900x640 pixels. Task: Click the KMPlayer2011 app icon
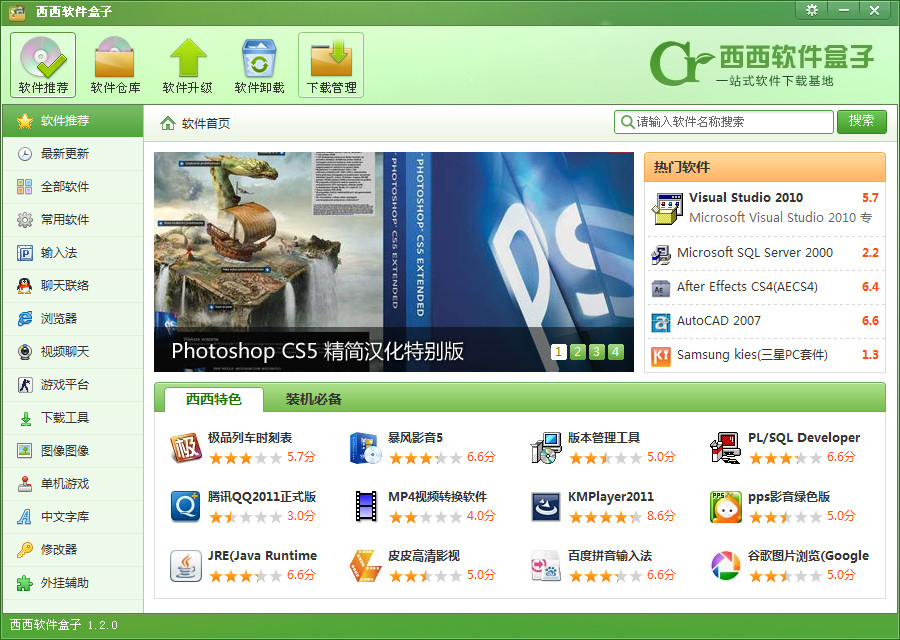click(546, 507)
